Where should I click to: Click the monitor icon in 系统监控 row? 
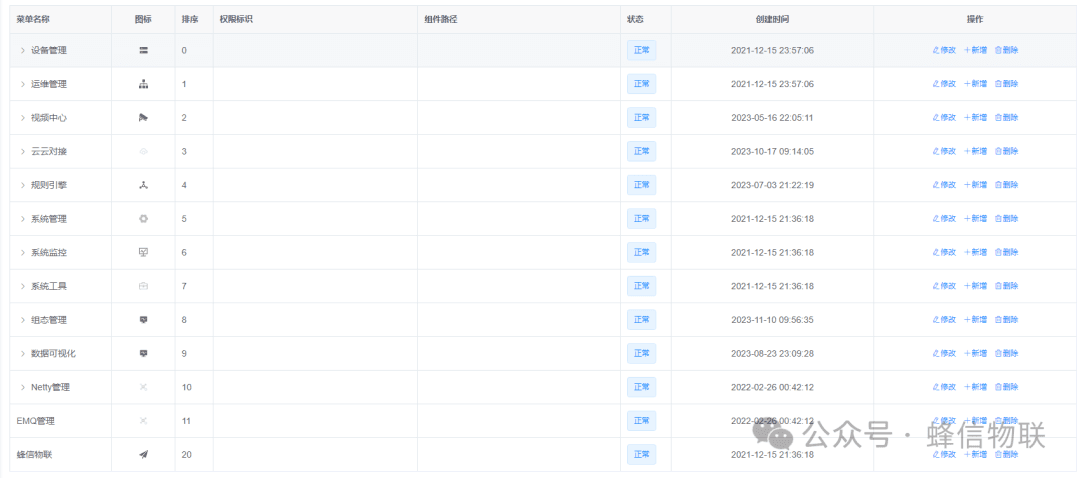pyautogui.click(x=143, y=253)
